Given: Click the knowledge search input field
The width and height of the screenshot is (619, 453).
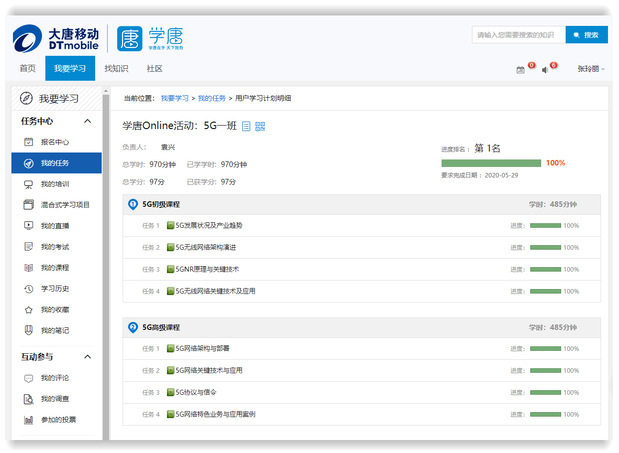Looking at the screenshot, I should 517,35.
